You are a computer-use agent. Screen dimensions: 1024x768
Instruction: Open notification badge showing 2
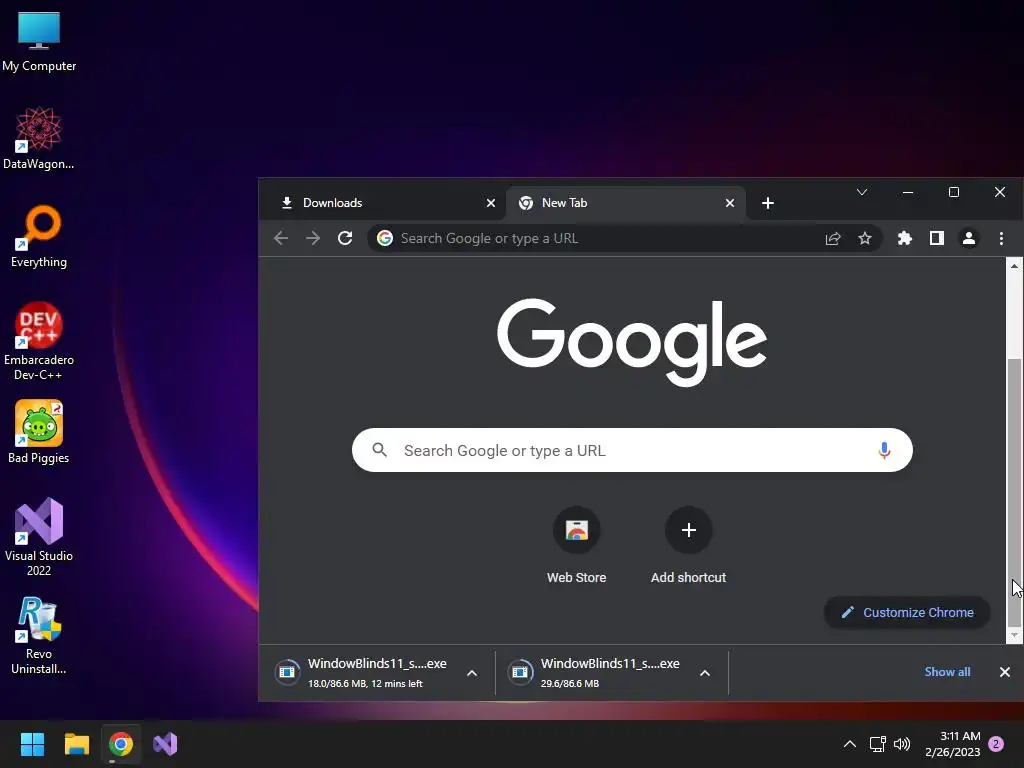(x=996, y=744)
